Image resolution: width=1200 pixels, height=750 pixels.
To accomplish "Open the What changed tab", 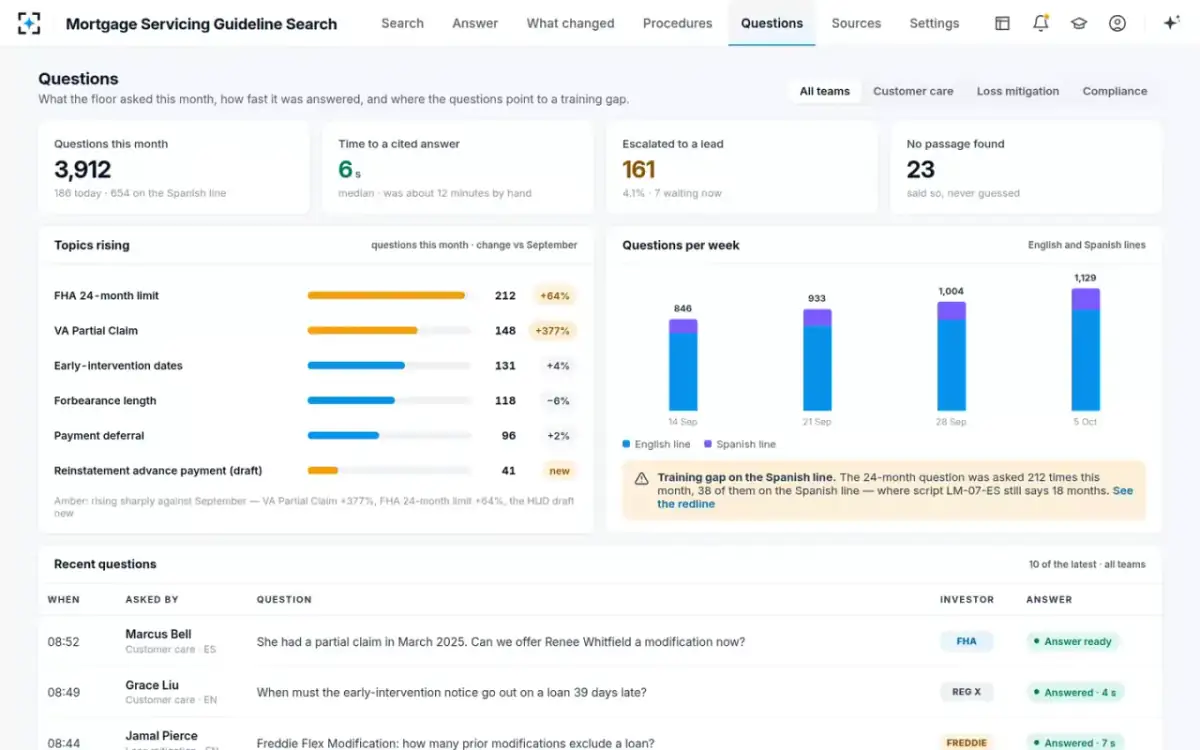I will [570, 23].
